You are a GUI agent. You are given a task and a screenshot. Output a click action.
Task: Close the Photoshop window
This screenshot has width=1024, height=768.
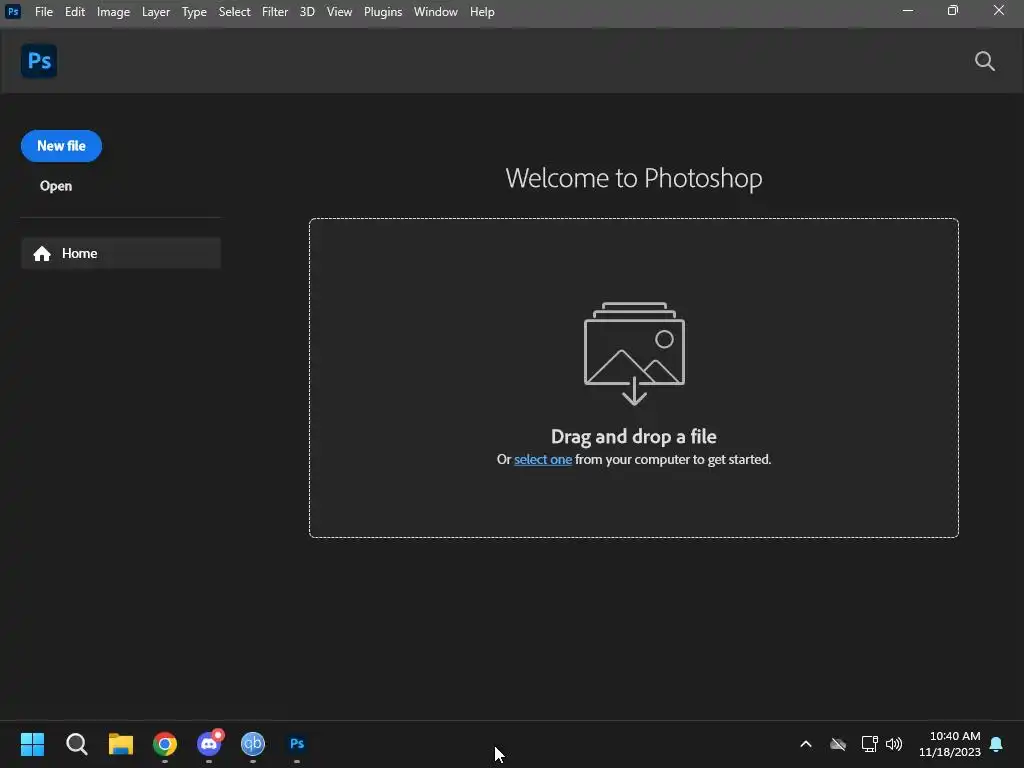pos(999,10)
